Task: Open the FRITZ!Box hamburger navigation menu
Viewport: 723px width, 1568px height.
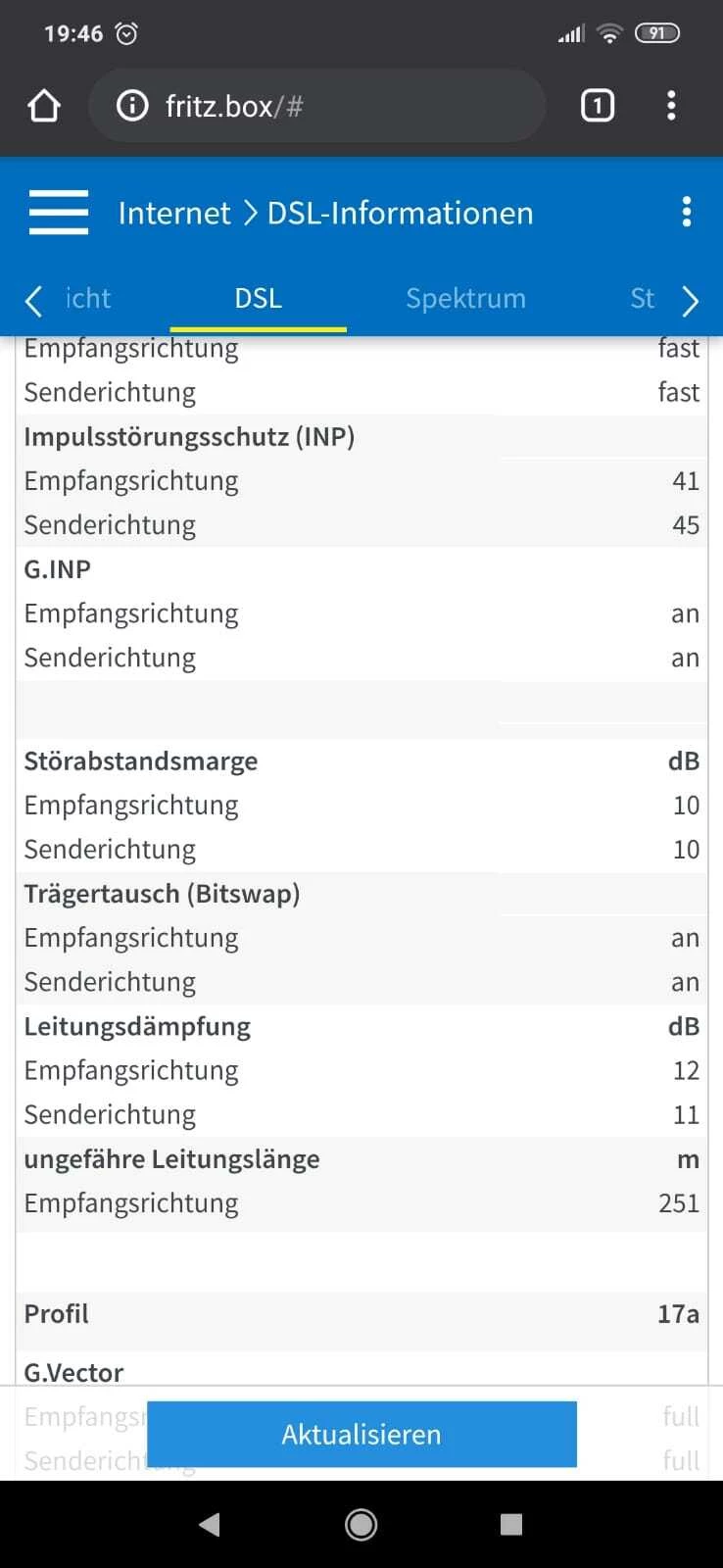Action: click(x=59, y=212)
